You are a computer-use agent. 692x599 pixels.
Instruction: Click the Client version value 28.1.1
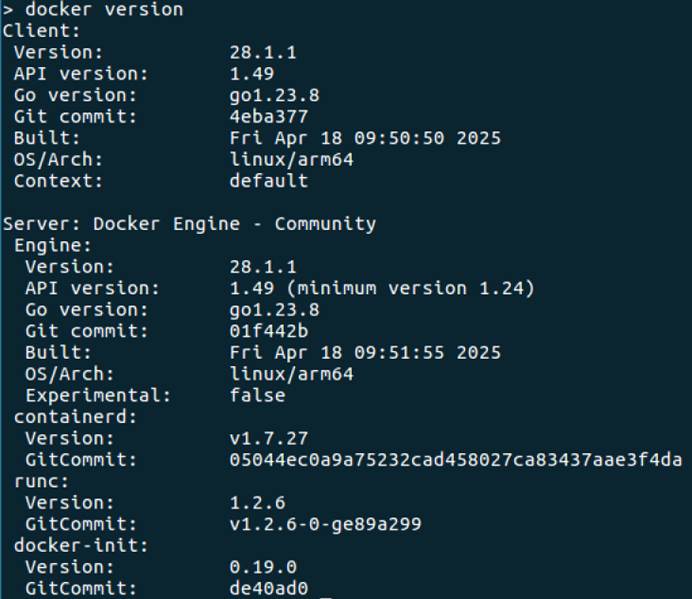[x=263, y=53]
